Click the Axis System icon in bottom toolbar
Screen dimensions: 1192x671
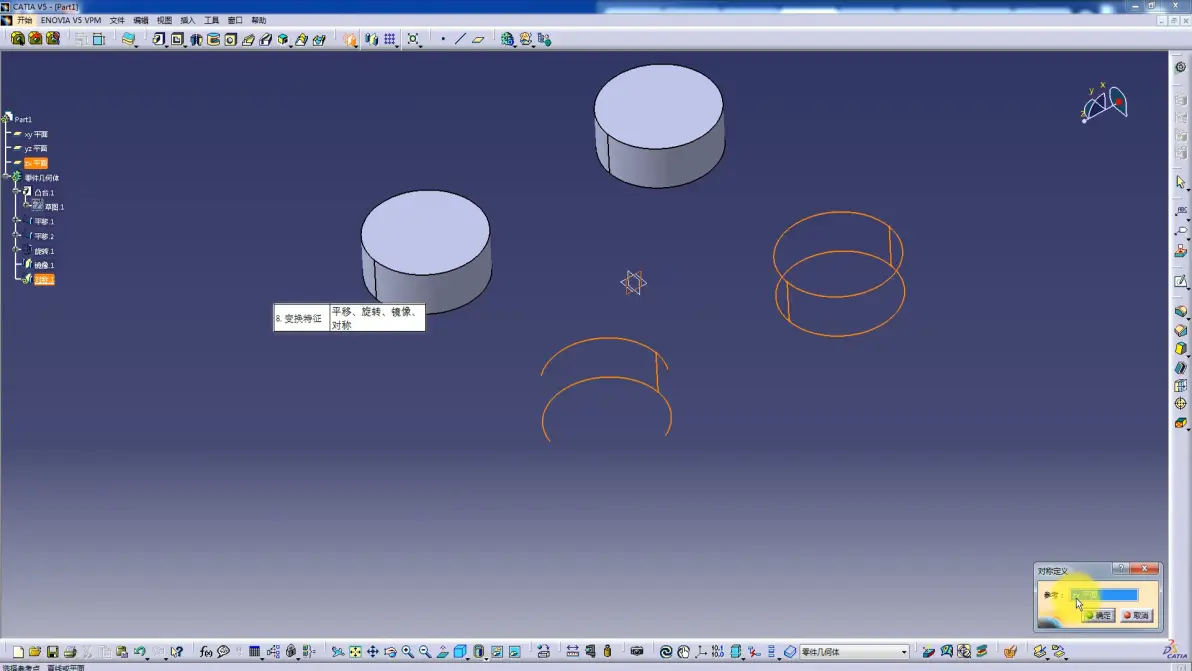click(x=701, y=652)
